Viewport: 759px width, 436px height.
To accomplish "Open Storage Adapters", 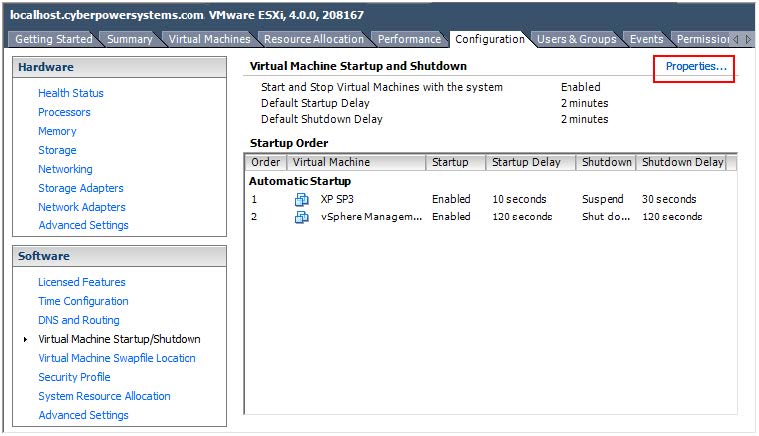I will click(81, 188).
